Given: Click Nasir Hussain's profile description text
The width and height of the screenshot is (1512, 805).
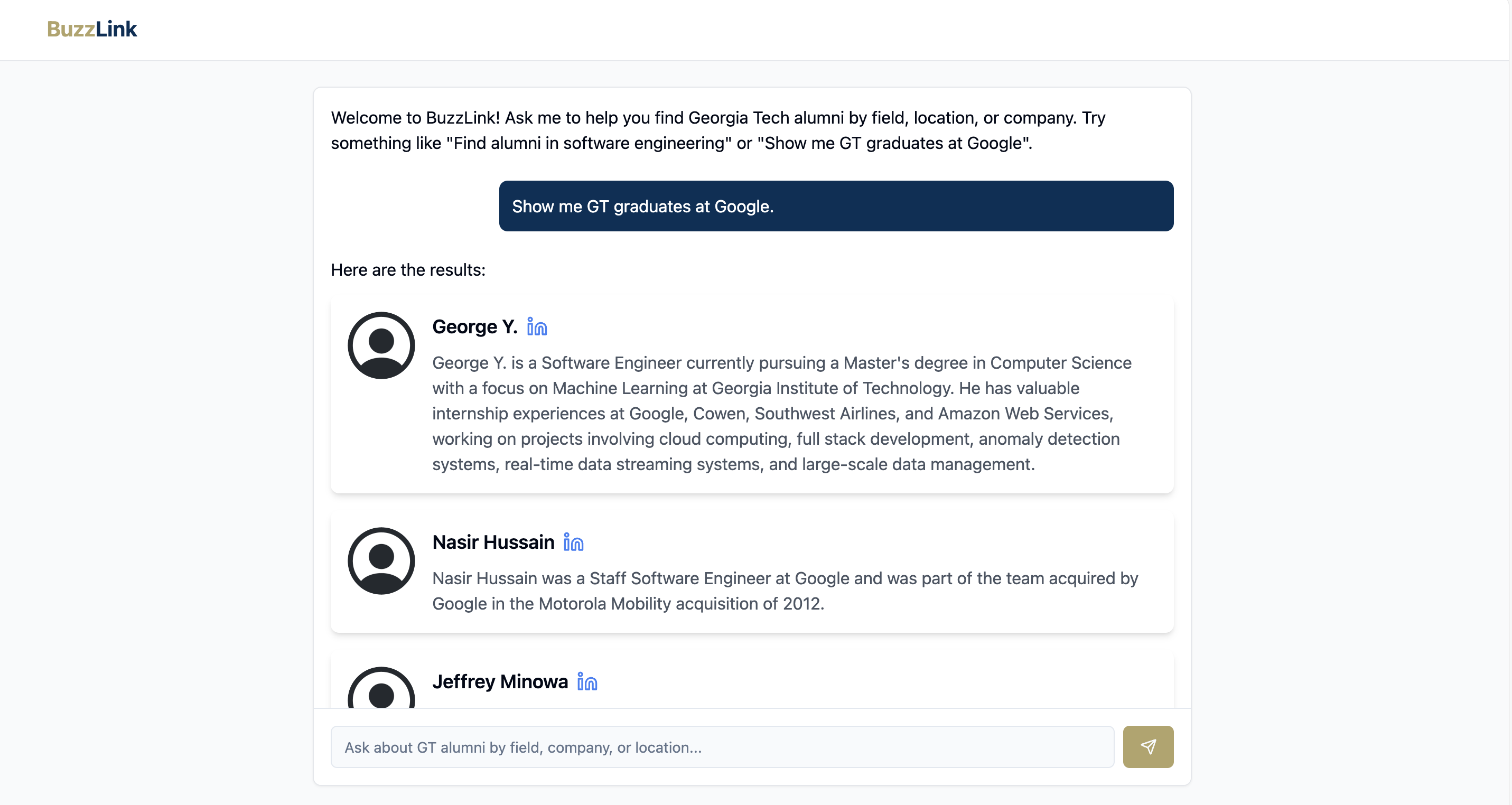Looking at the screenshot, I should [x=784, y=591].
